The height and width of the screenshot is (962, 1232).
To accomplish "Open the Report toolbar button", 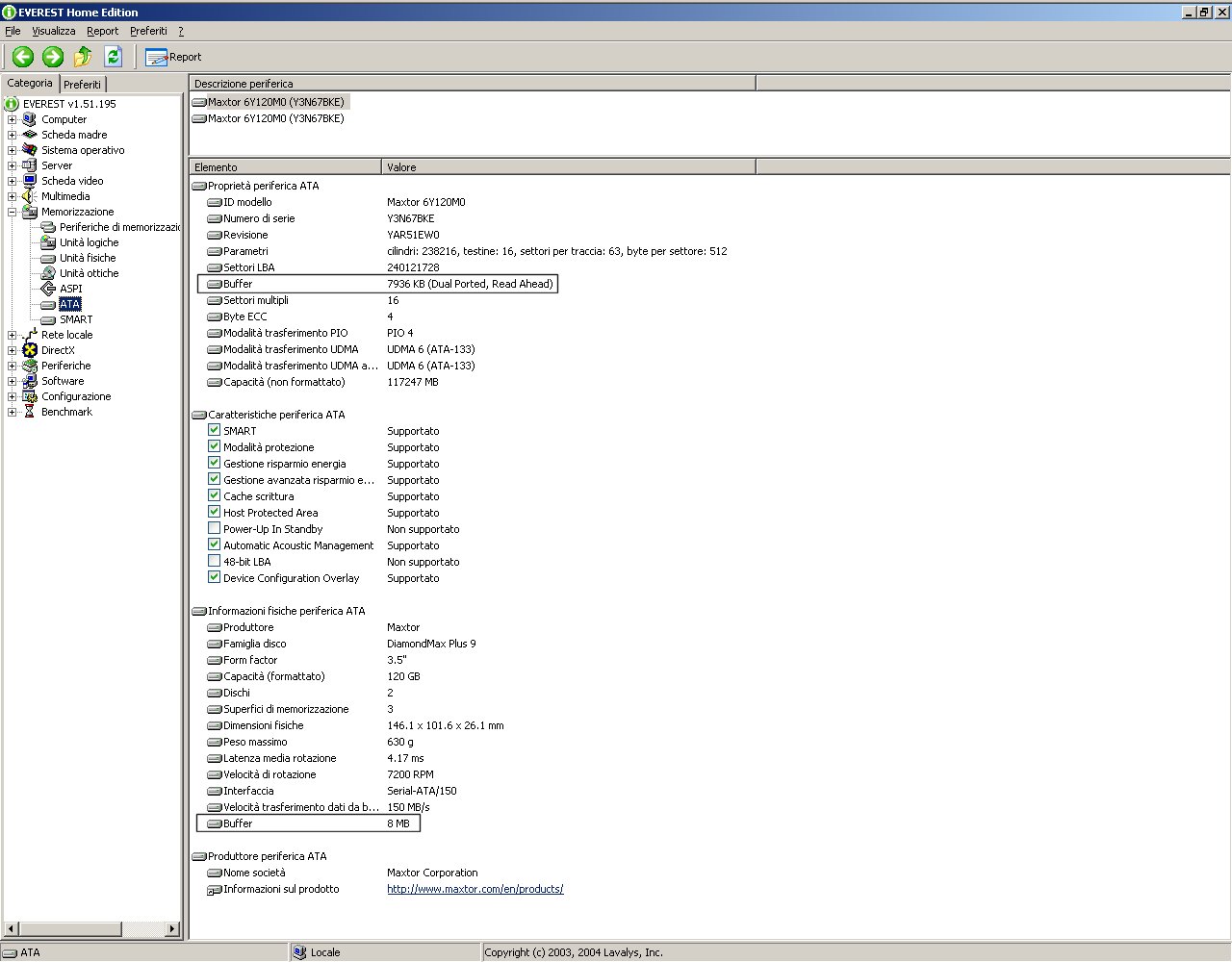I will (x=173, y=57).
